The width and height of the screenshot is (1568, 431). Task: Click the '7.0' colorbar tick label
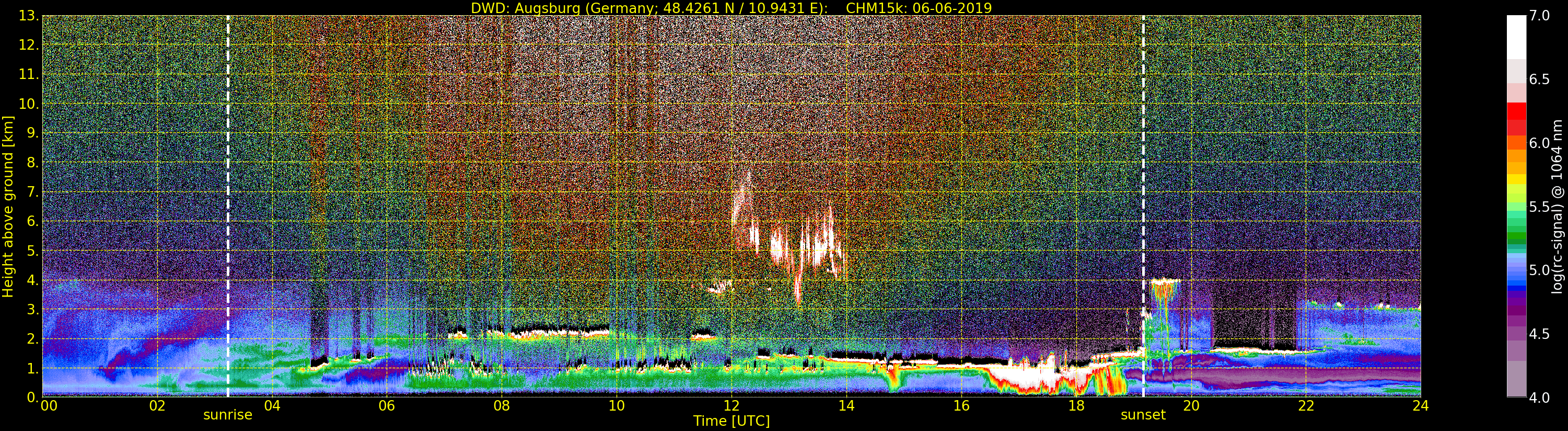tap(1539, 15)
